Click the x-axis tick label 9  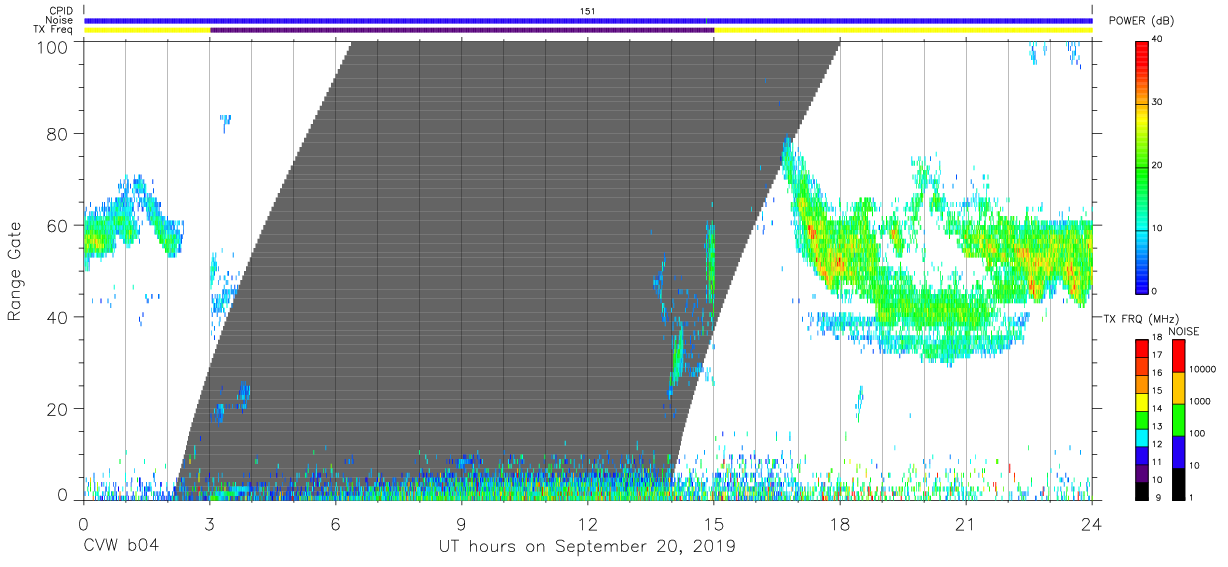click(461, 523)
